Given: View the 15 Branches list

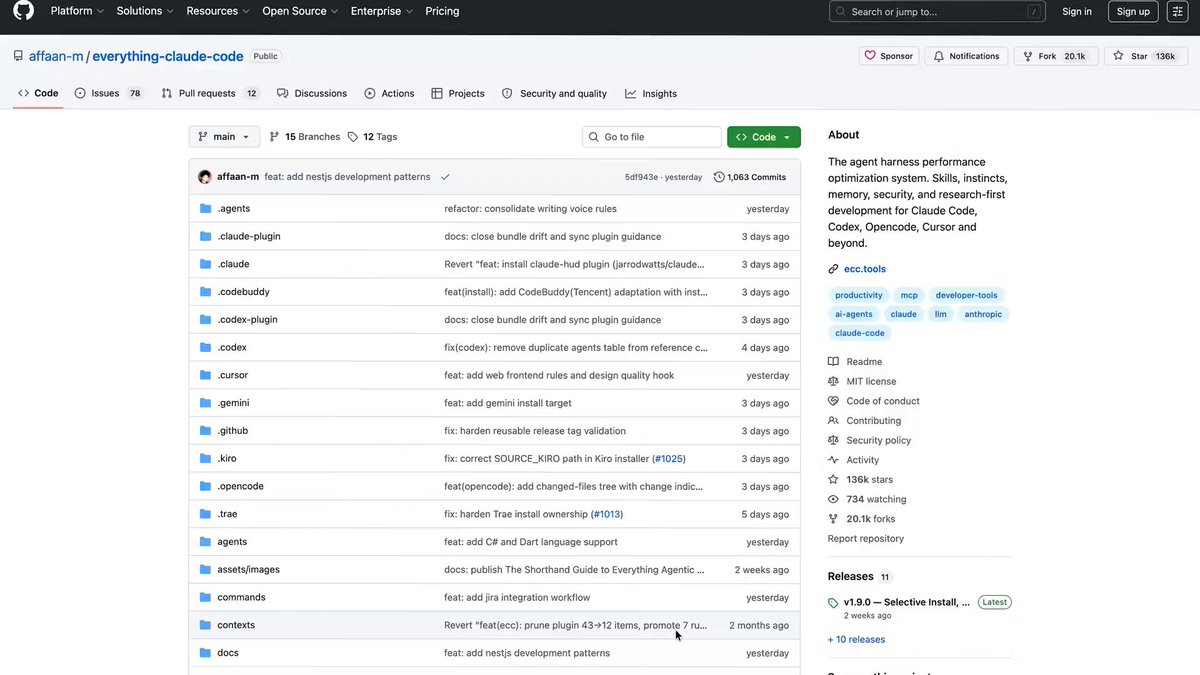Looking at the screenshot, I should 305,137.
